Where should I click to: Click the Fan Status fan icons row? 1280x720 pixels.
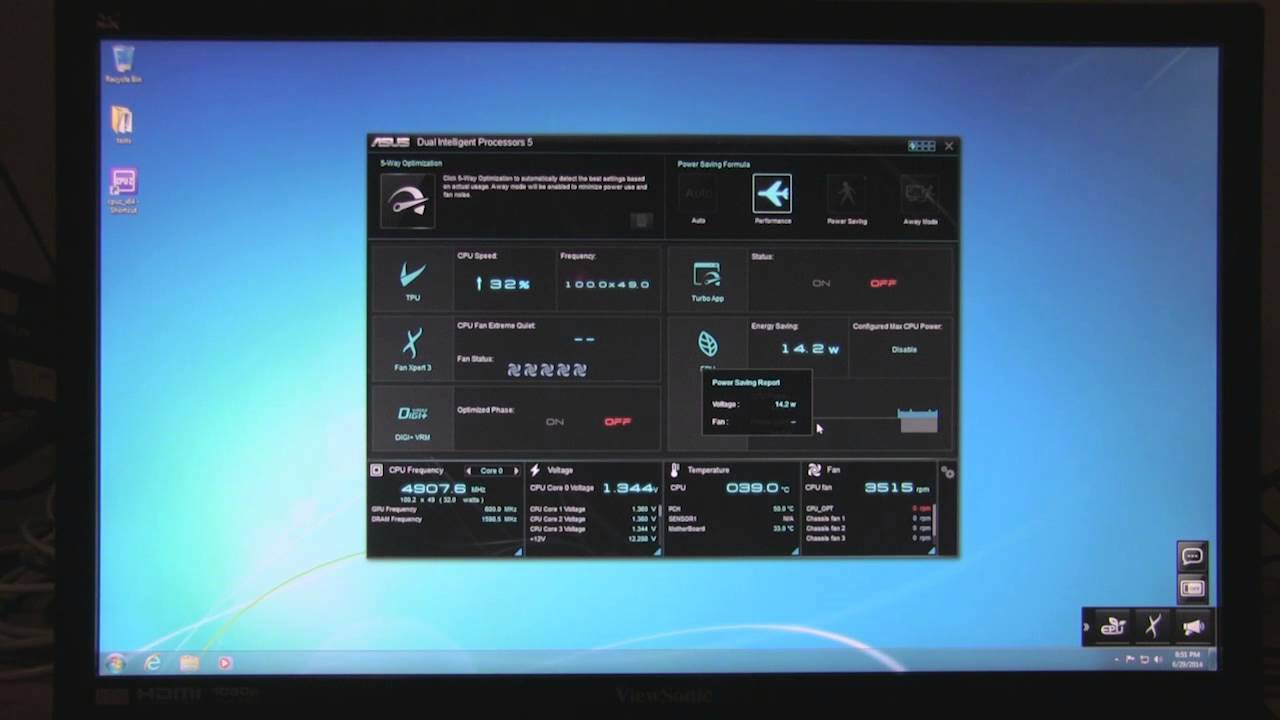pyautogui.click(x=546, y=369)
